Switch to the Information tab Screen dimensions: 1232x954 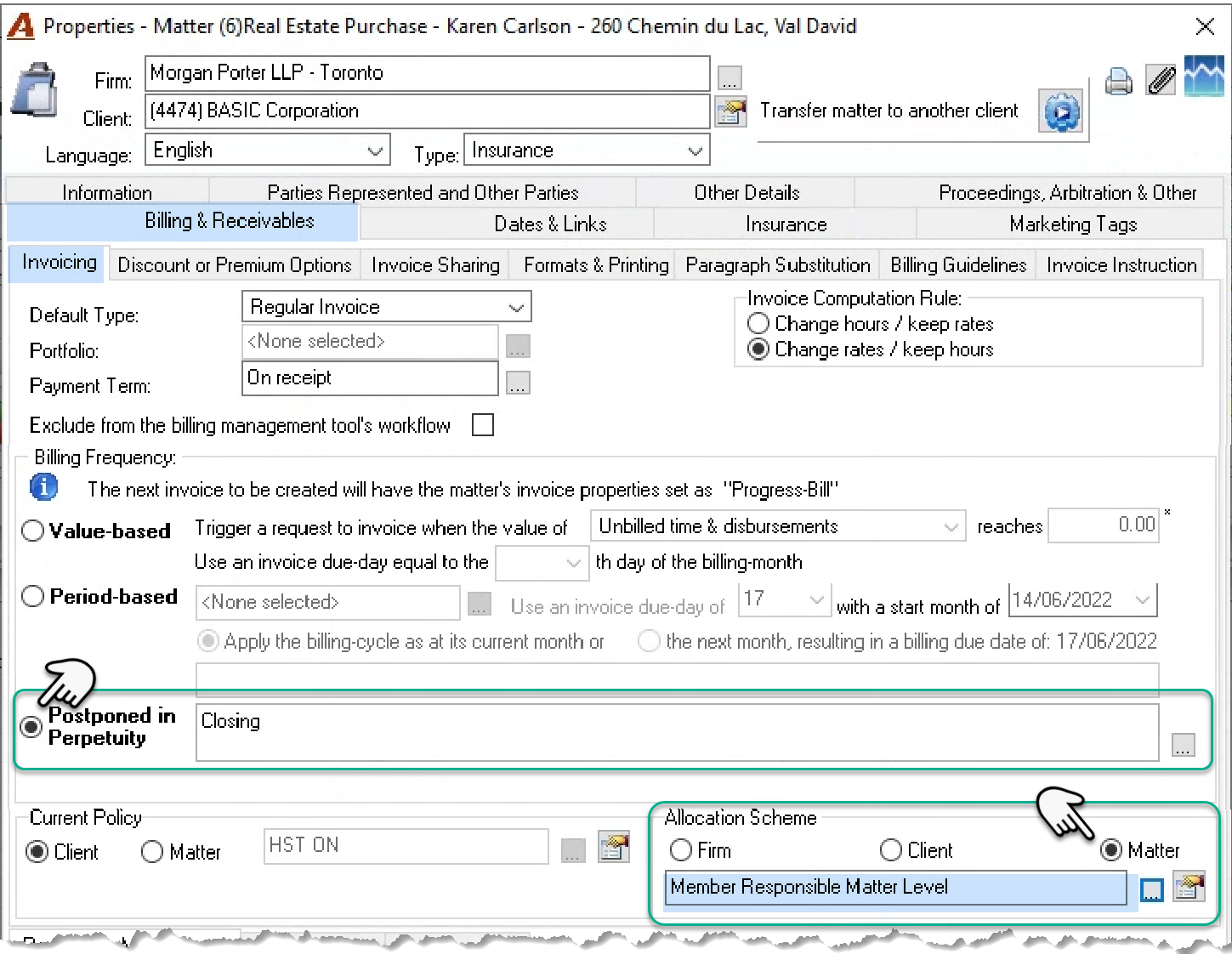point(107,193)
